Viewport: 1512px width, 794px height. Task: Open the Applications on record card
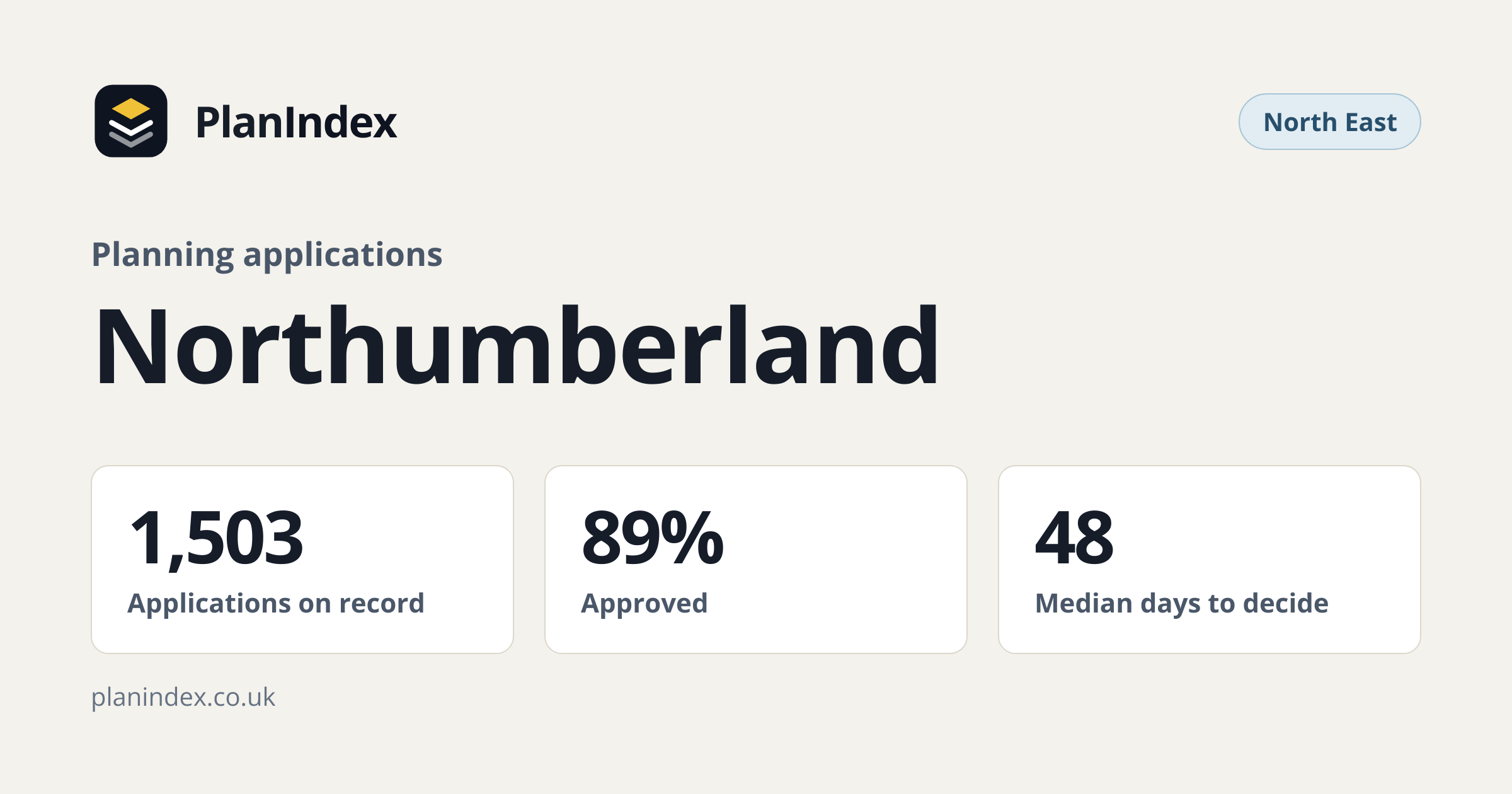302,560
